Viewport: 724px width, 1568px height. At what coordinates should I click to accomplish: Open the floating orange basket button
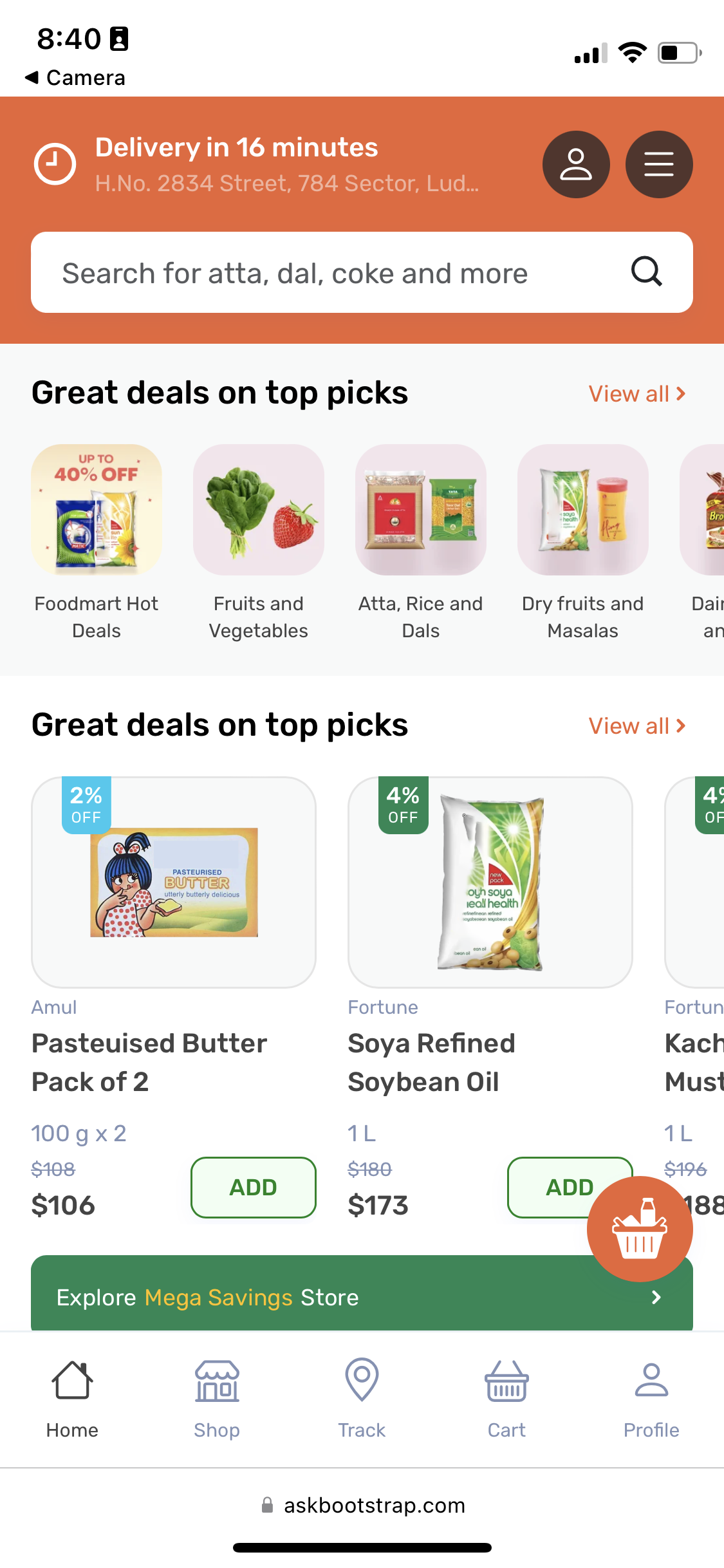tap(640, 1229)
